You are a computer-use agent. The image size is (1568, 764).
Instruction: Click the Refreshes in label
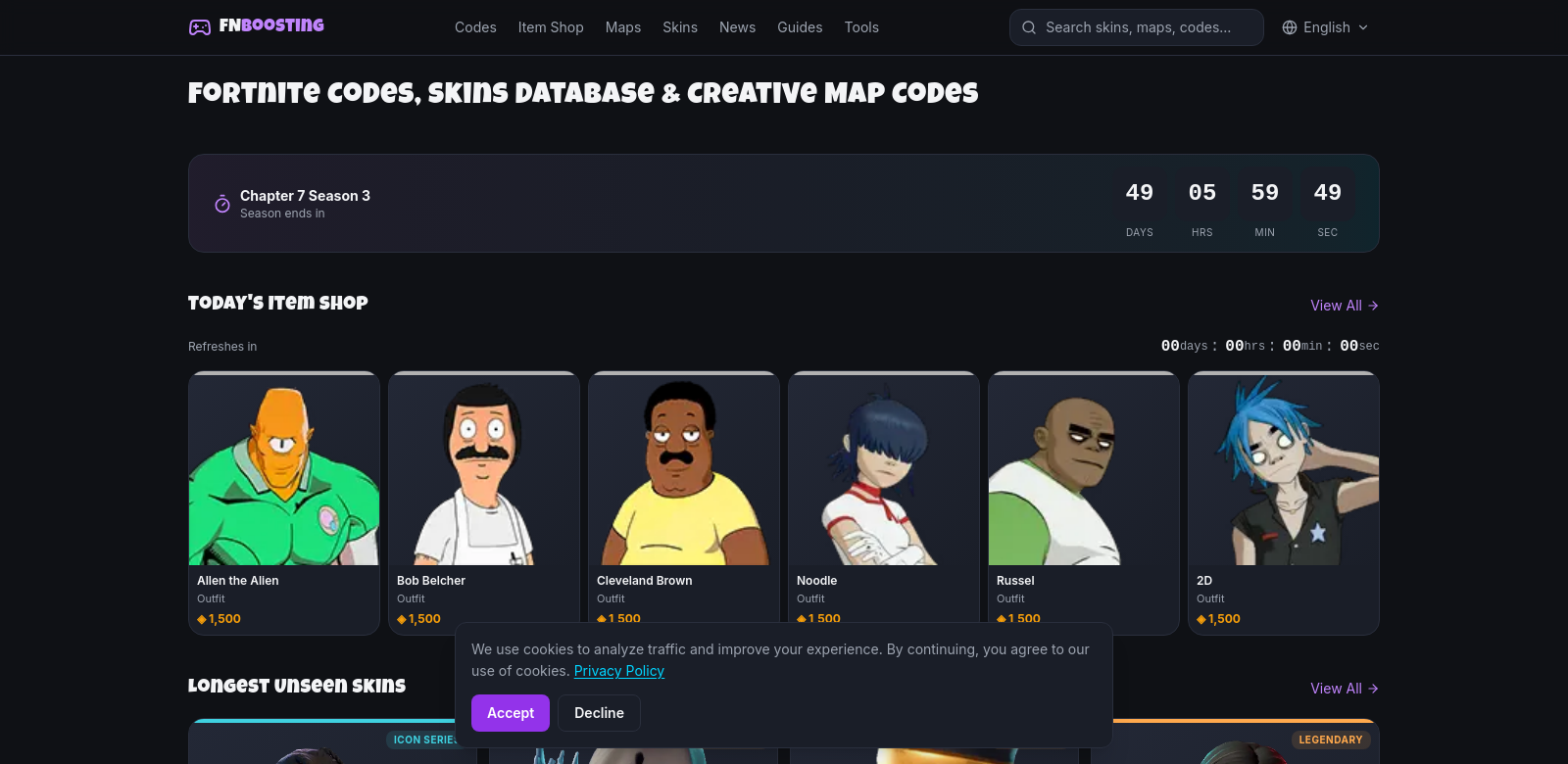click(222, 347)
